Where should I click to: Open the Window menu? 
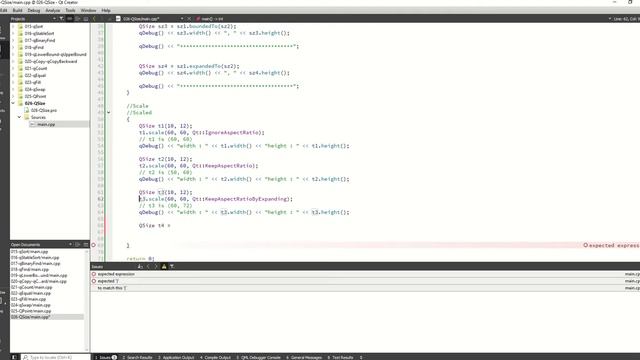click(x=88, y=10)
